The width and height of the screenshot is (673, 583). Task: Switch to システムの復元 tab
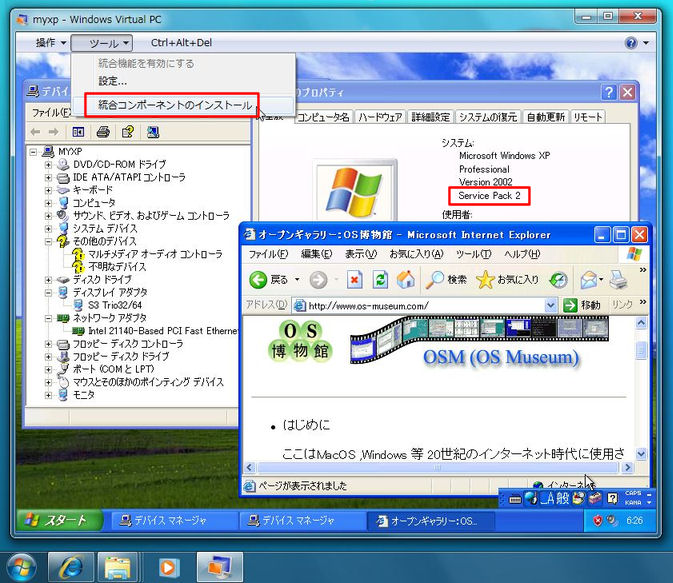tap(488, 117)
